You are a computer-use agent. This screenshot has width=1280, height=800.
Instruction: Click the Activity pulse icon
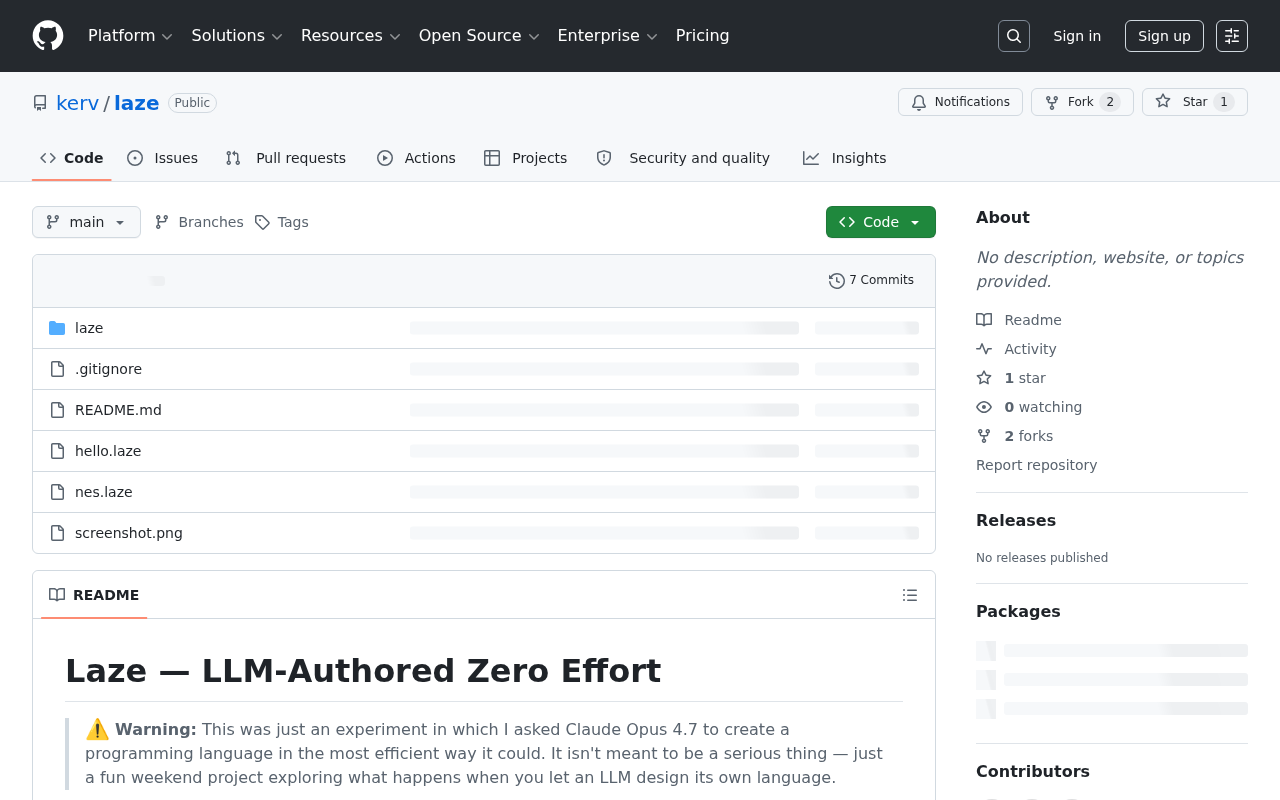(x=984, y=349)
